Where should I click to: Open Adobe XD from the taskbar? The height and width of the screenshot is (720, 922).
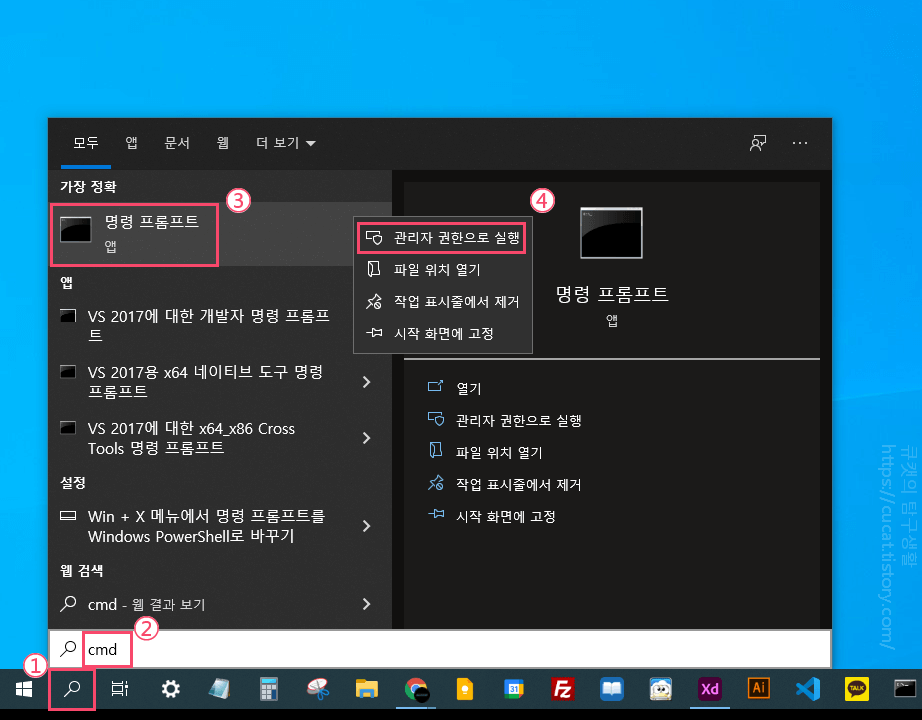coord(709,689)
